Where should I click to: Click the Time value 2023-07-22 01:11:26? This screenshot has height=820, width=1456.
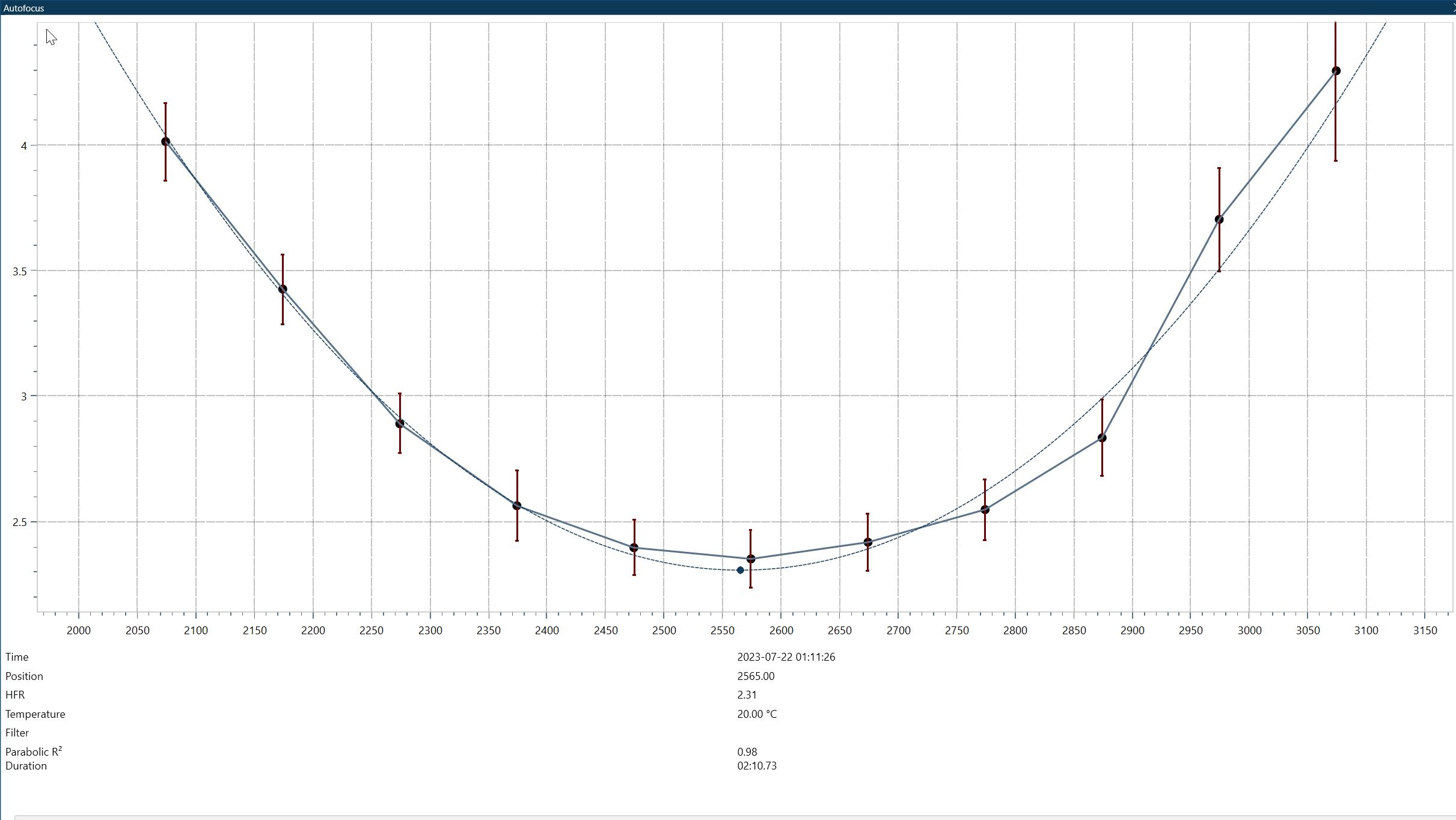coord(786,657)
